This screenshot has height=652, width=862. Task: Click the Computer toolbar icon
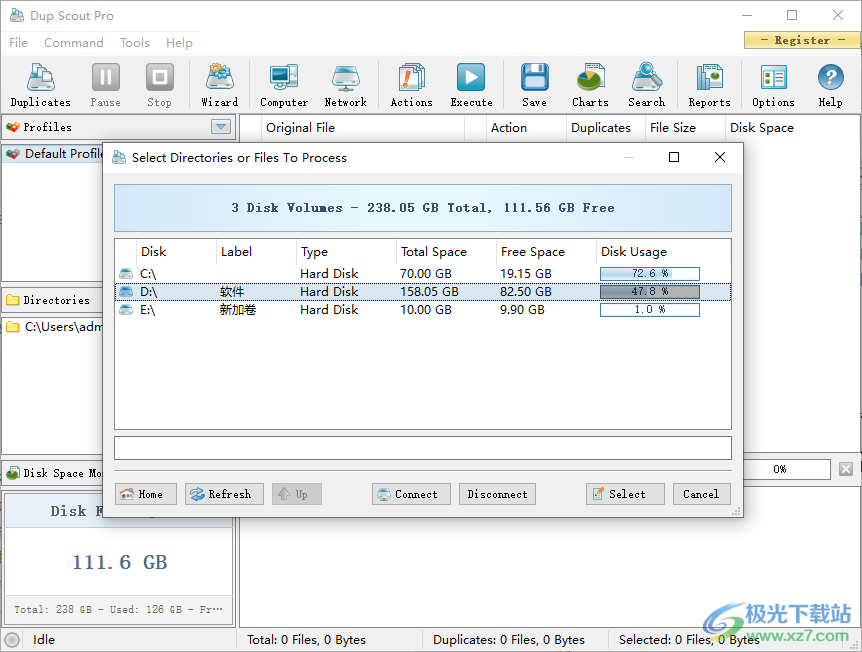[x=284, y=85]
